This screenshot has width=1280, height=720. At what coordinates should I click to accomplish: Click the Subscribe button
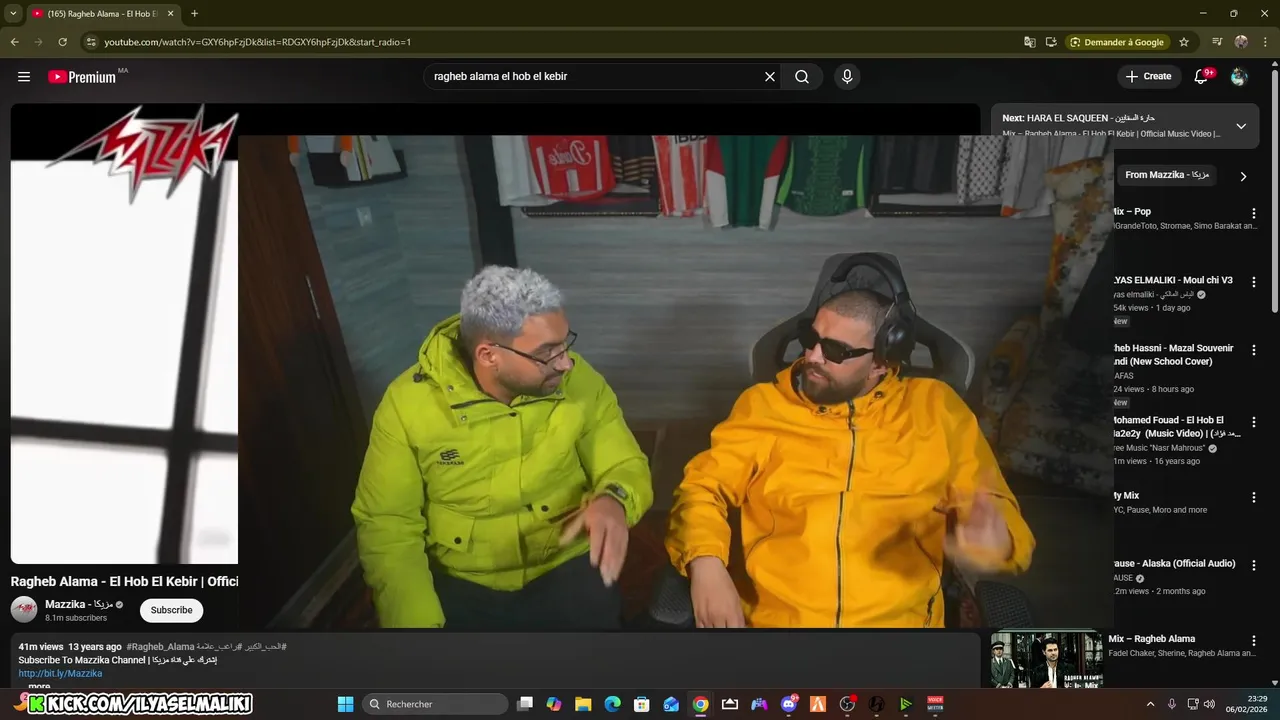(172, 610)
